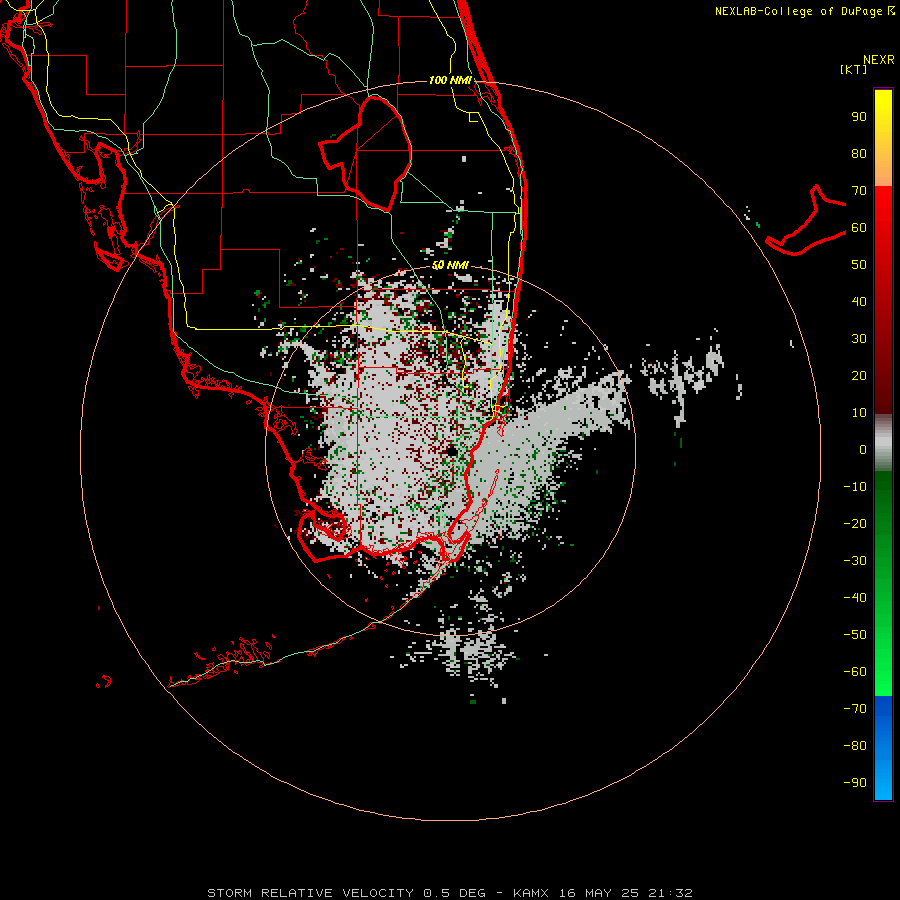Click the -30 value on the velocity scale
The width and height of the screenshot is (900, 900).
[855, 561]
